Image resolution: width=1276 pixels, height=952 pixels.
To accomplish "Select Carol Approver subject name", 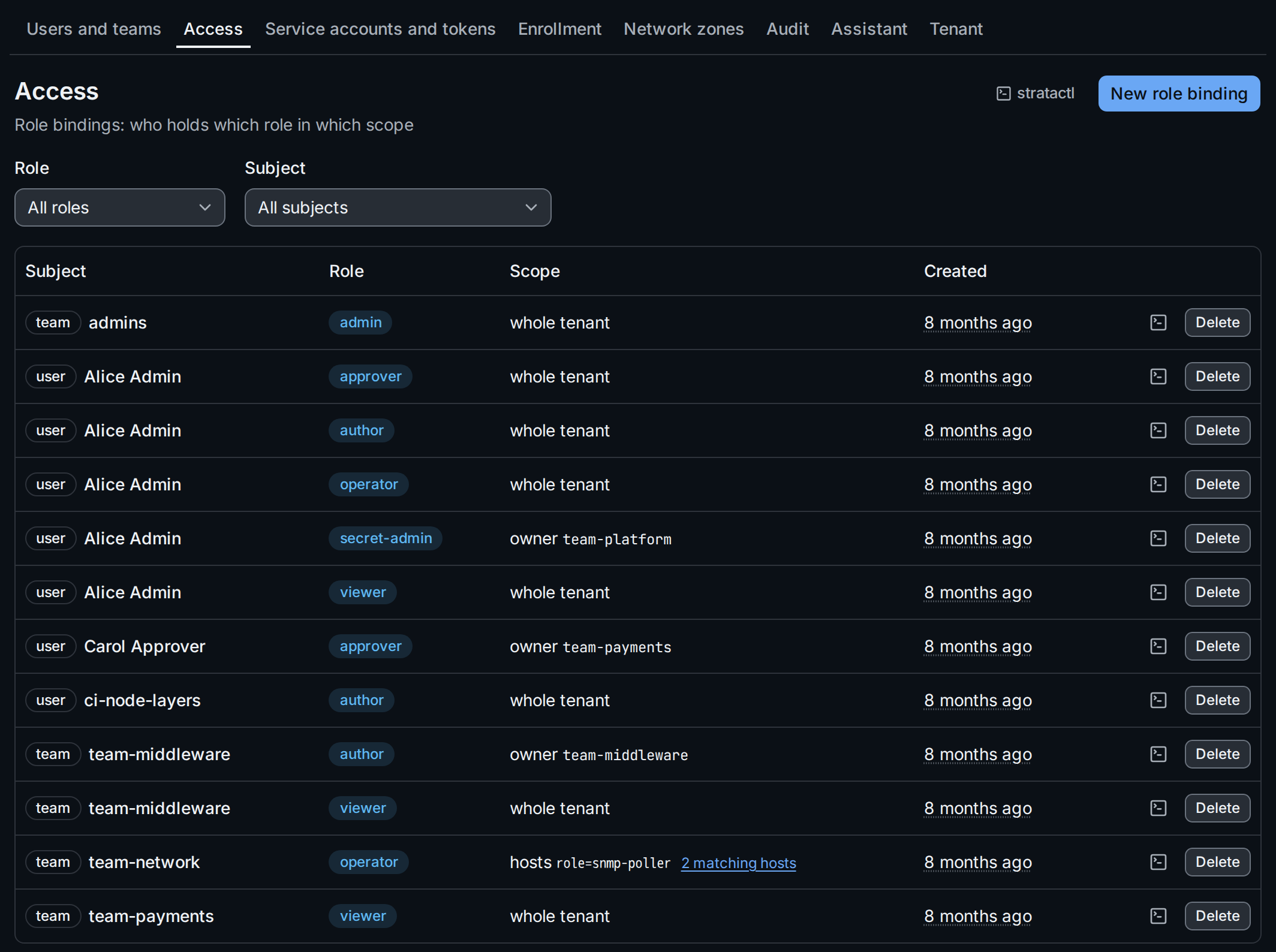I will (x=145, y=646).
